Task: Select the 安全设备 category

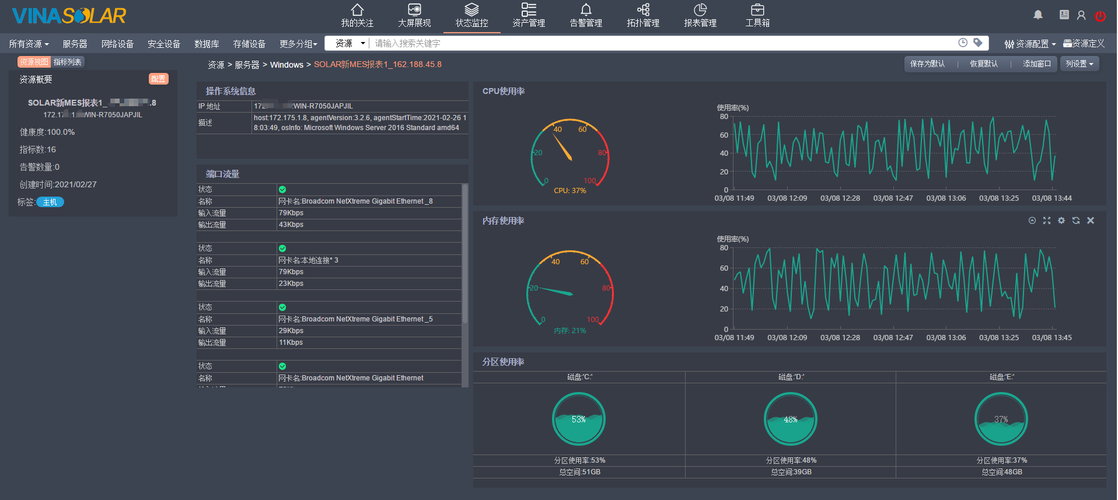Action: point(164,44)
